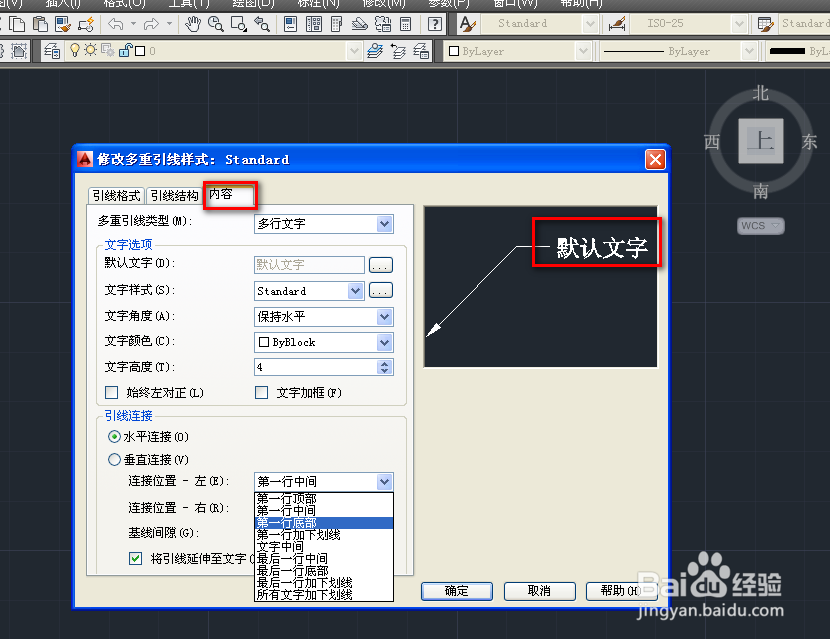Viewport: 830px width, 639px height.
Task: Open the Text Style manager icon
Action: [467, 24]
